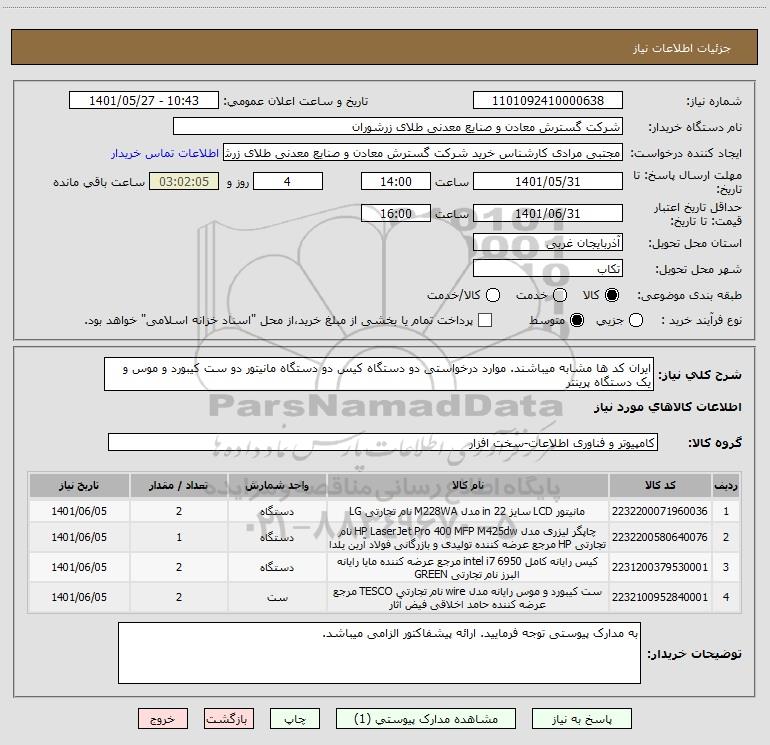Viewport: 770px width, 745px height.
Task: Click the deadline date field 1401/05/31
Action: coord(548,181)
